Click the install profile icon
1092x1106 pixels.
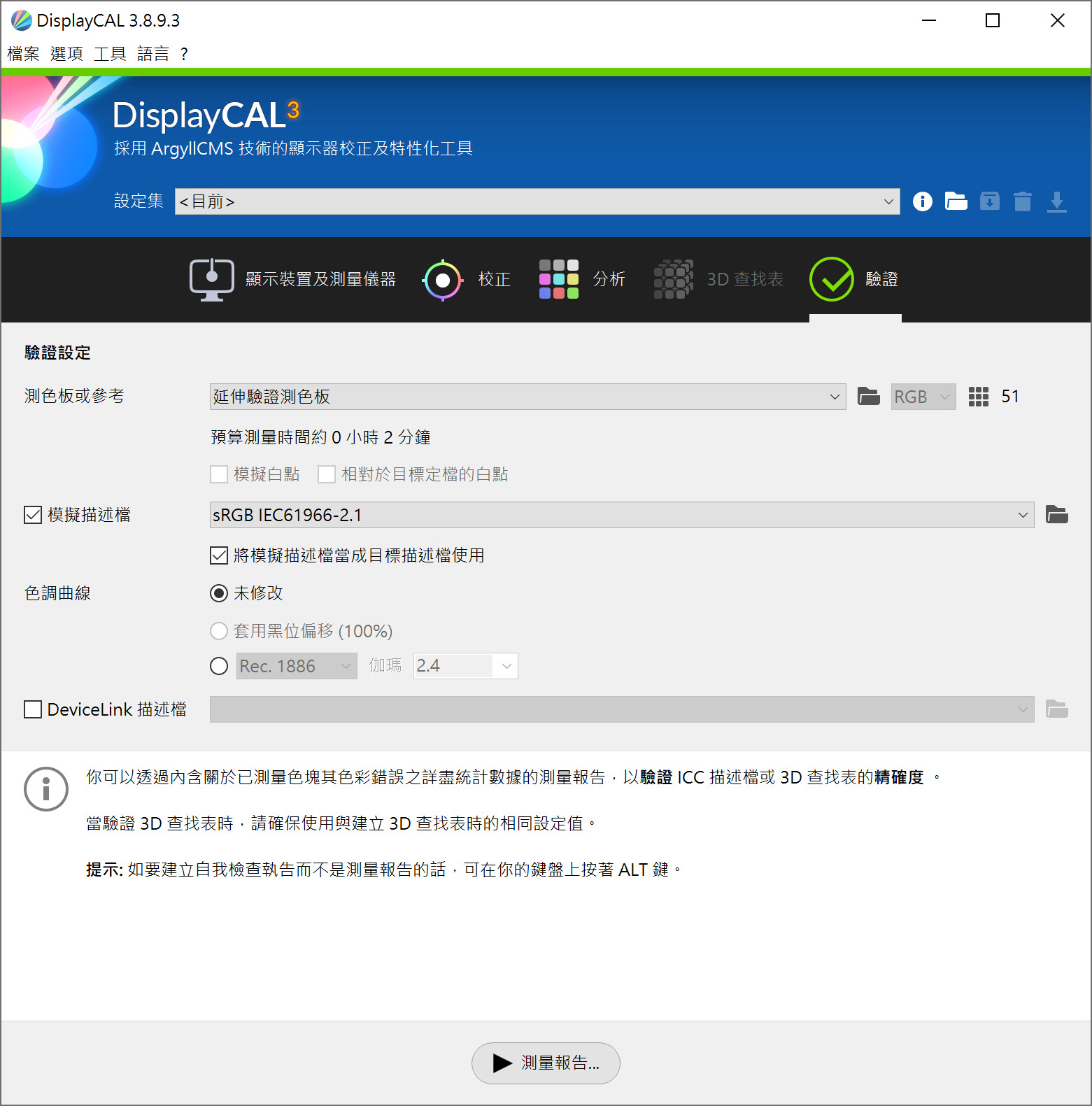tap(989, 201)
